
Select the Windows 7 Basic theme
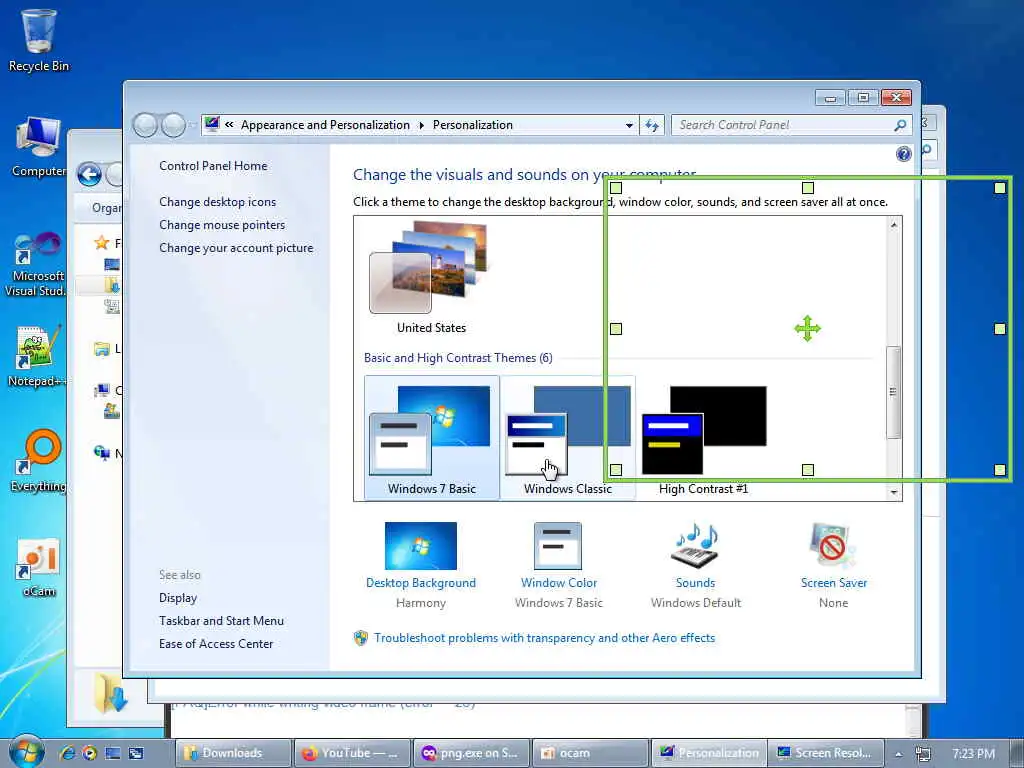[x=432, y=437]
